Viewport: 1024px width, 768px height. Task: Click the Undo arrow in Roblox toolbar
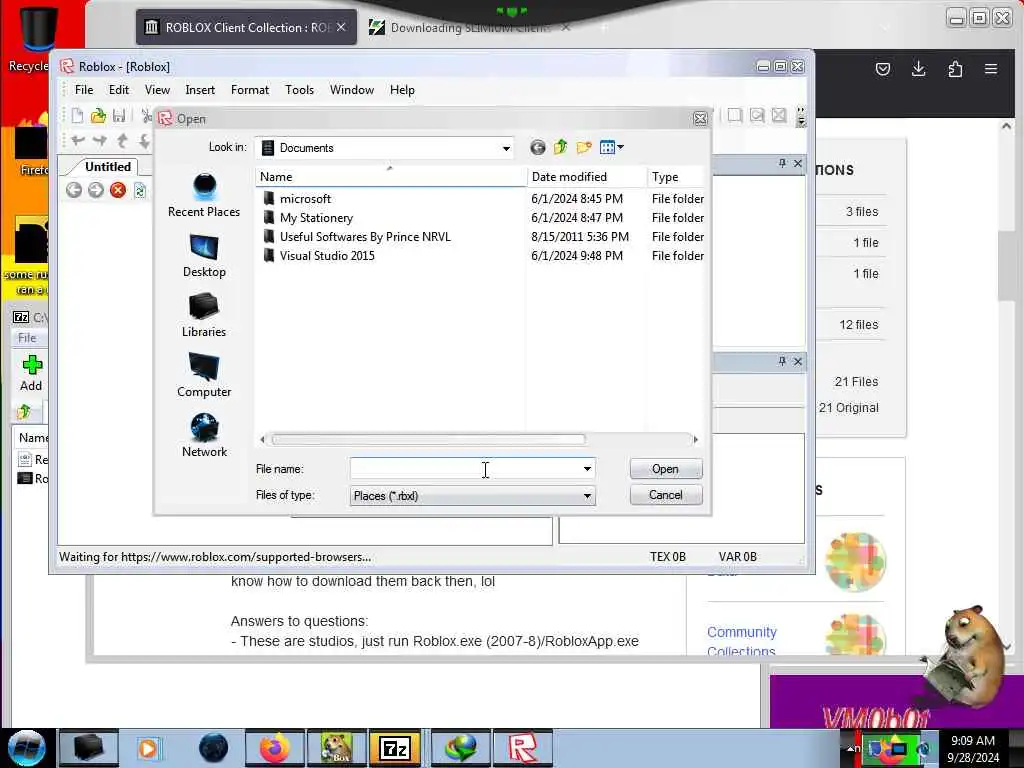coord(78,140)
